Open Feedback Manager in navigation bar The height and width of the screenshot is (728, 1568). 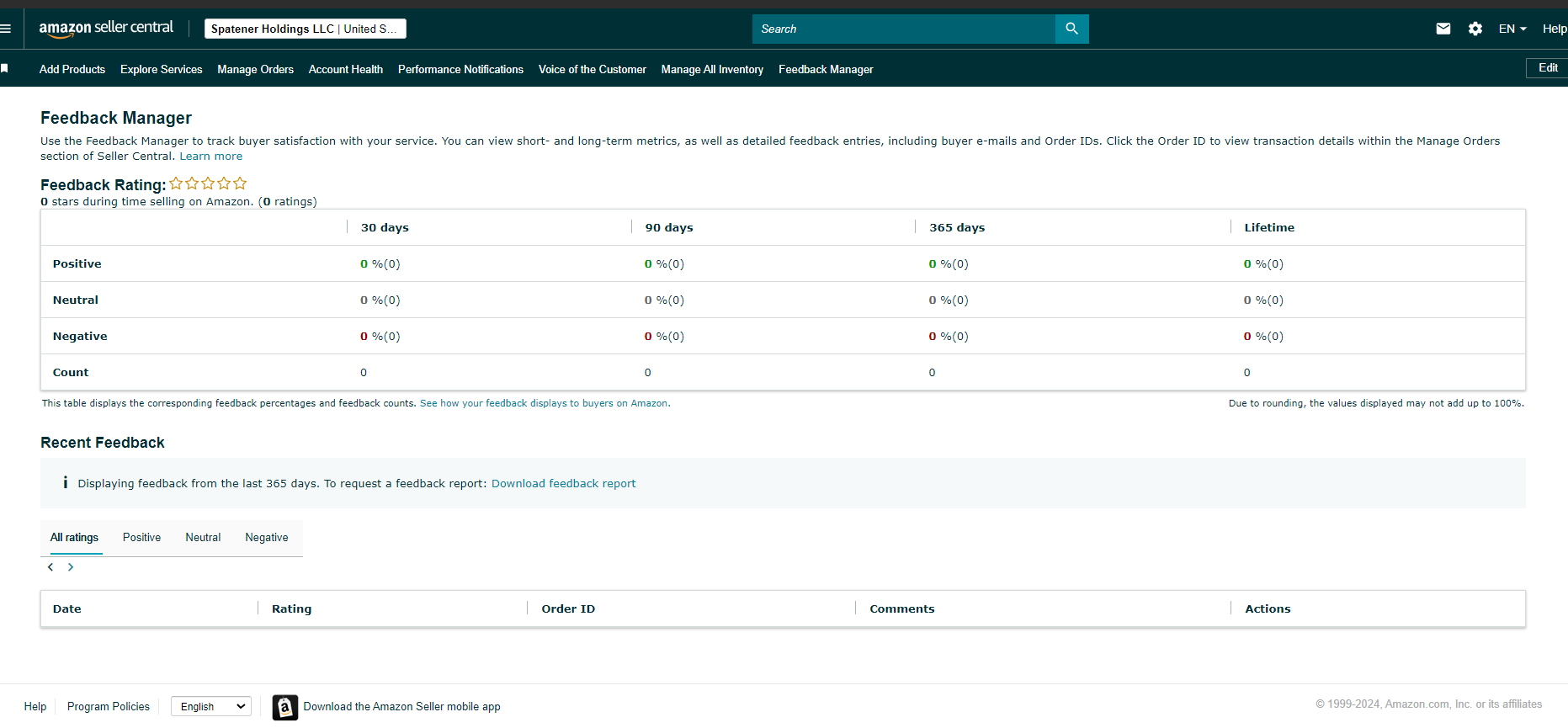(826, 69)
